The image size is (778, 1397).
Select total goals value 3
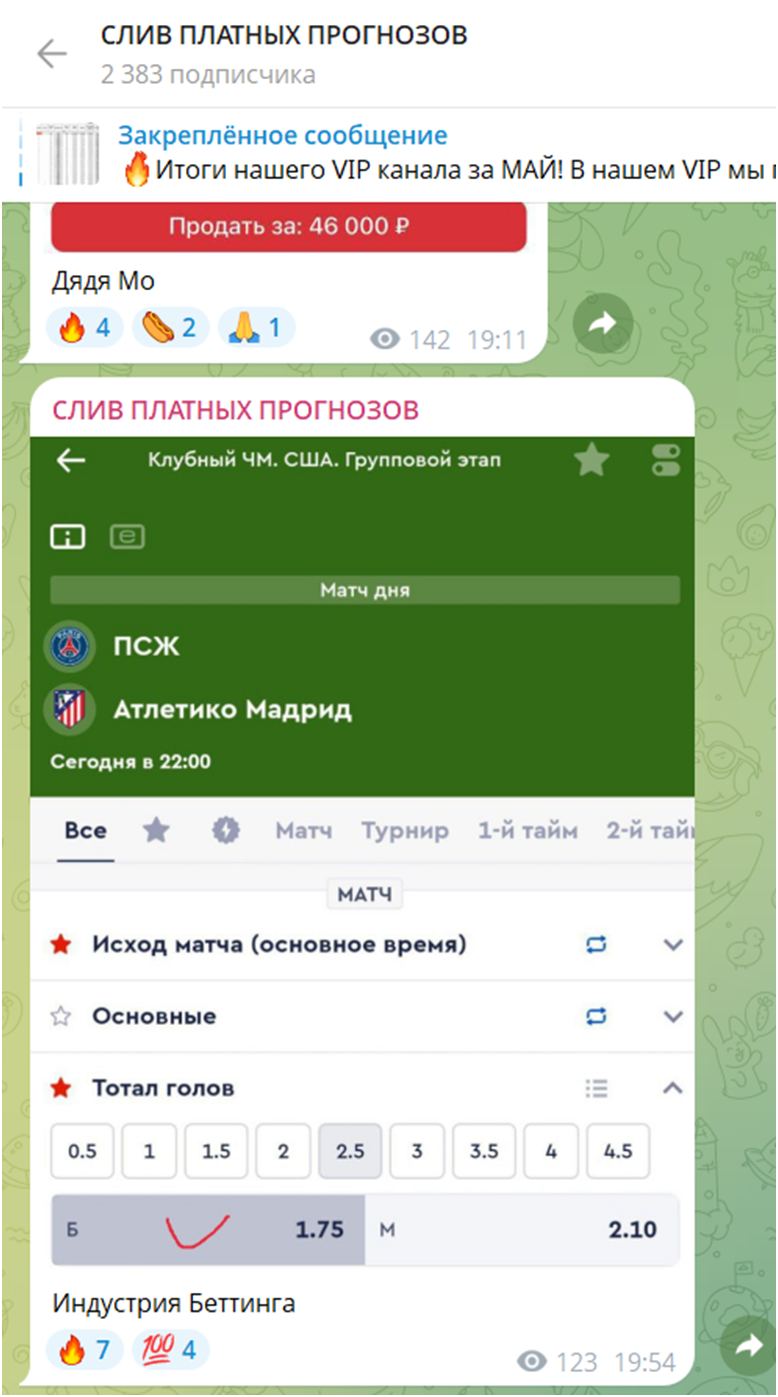[x=417, y=1151]
